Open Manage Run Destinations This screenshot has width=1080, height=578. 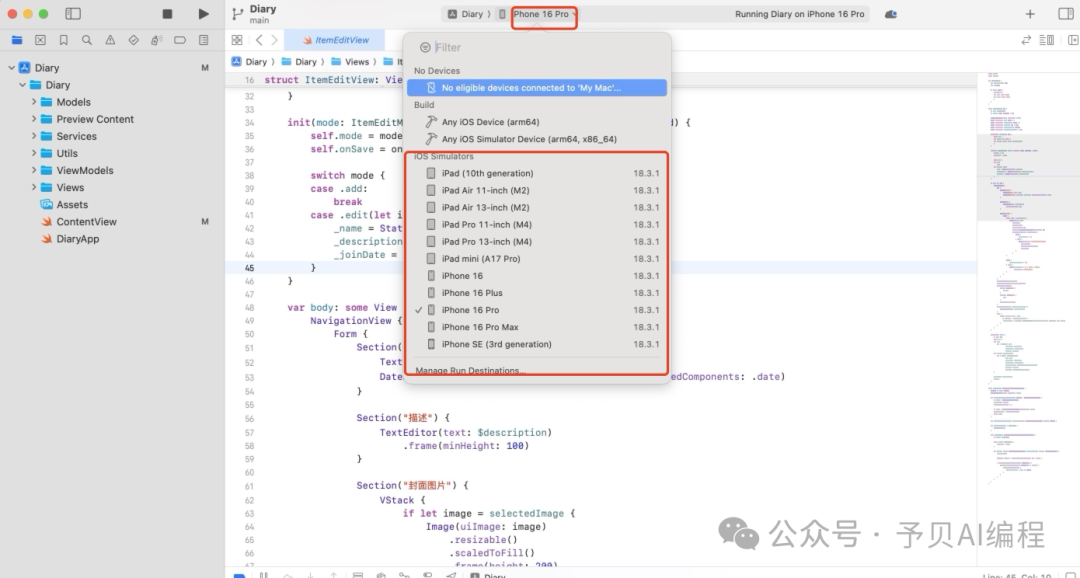(470, 371)
